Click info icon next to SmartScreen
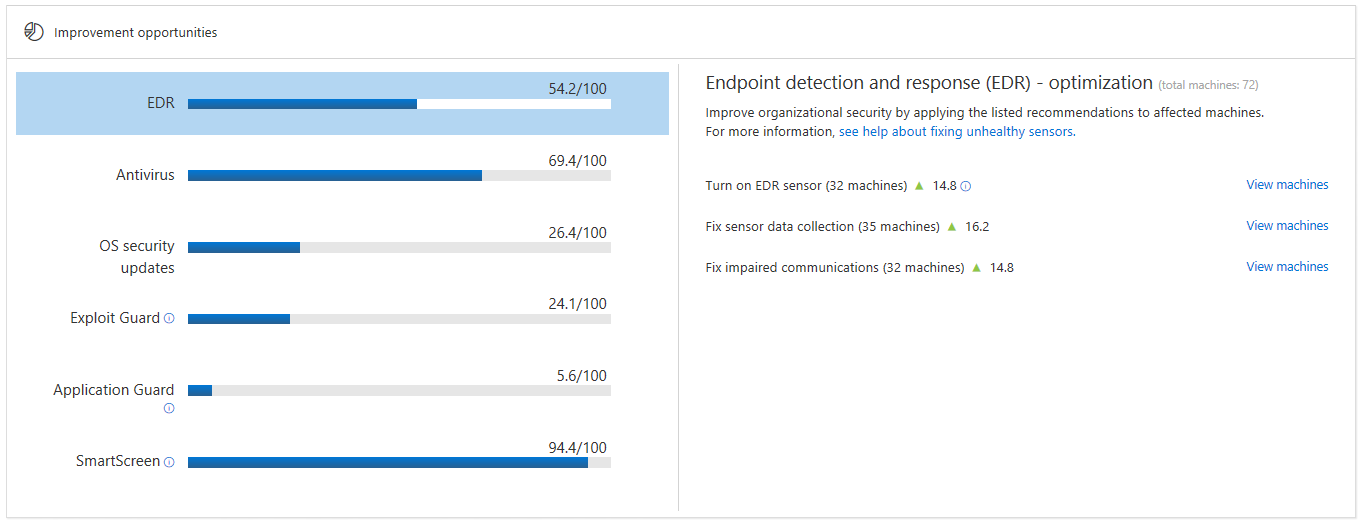This screenshot has height=525, width=1359. click(169, 462)
